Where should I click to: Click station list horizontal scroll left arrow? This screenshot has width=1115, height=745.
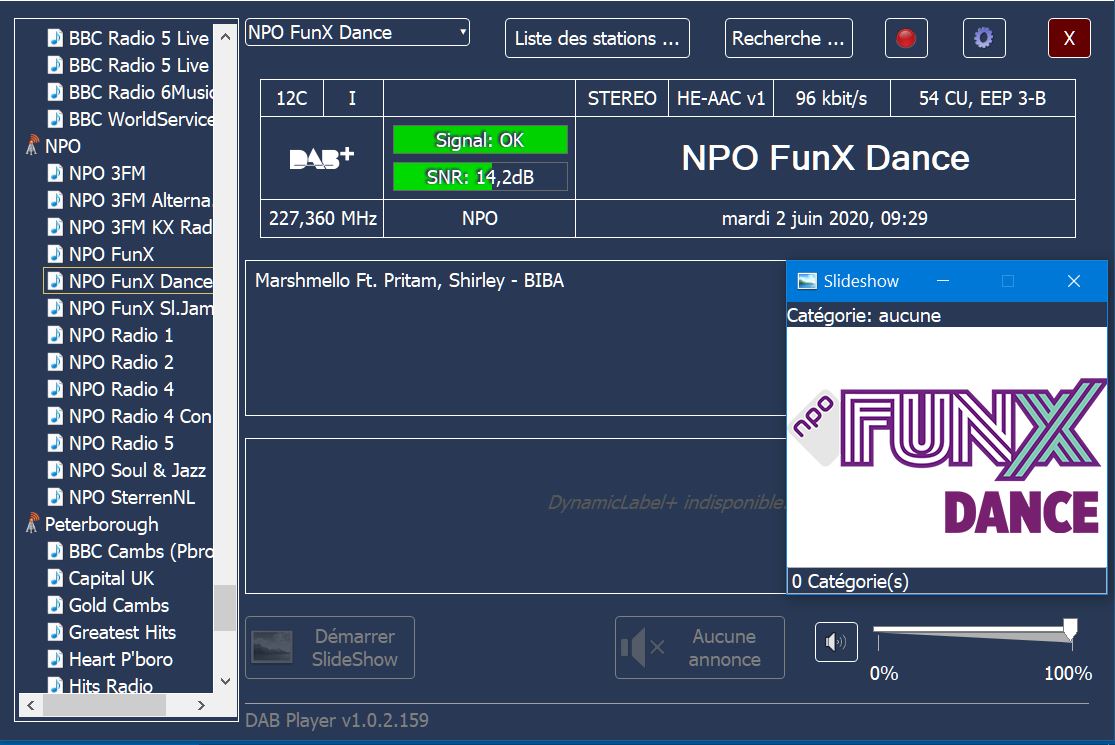pyautogui.click(x=31, y=705)
